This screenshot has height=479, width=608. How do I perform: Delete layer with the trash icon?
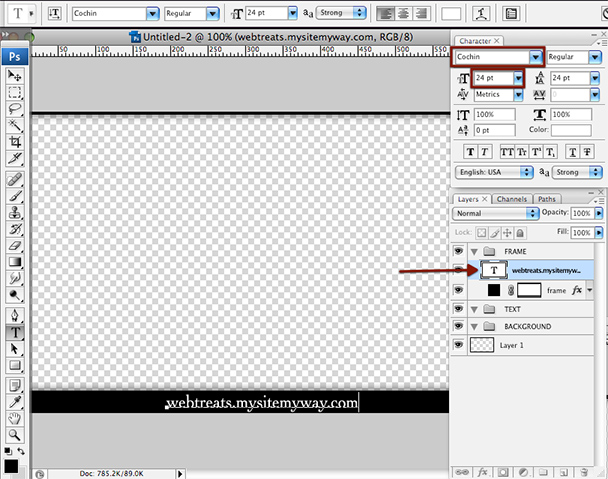pyautogui.click(x=584, y=472)
